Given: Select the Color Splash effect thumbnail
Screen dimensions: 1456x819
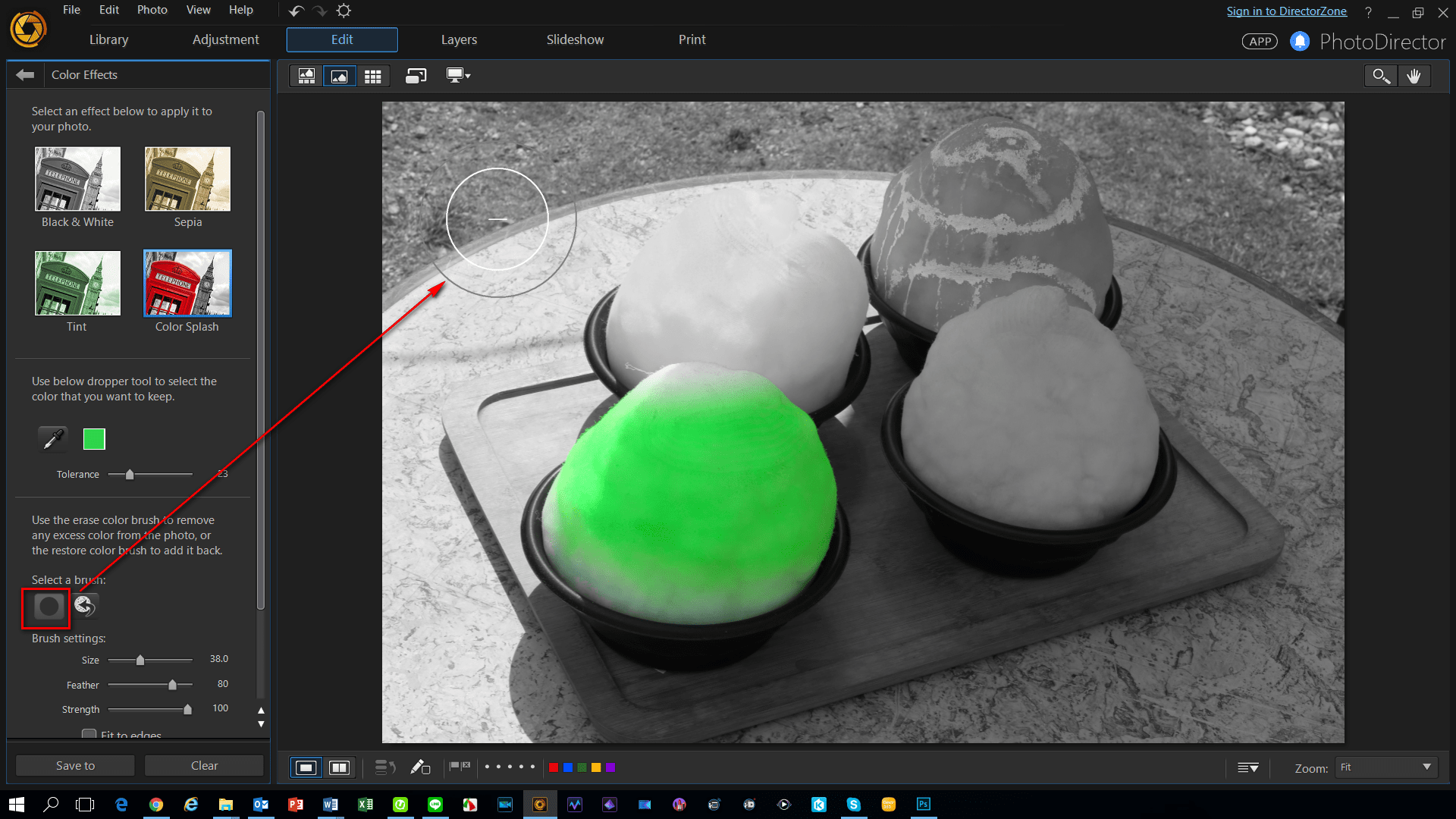Looking at the screenshot, I should point(187,283).
